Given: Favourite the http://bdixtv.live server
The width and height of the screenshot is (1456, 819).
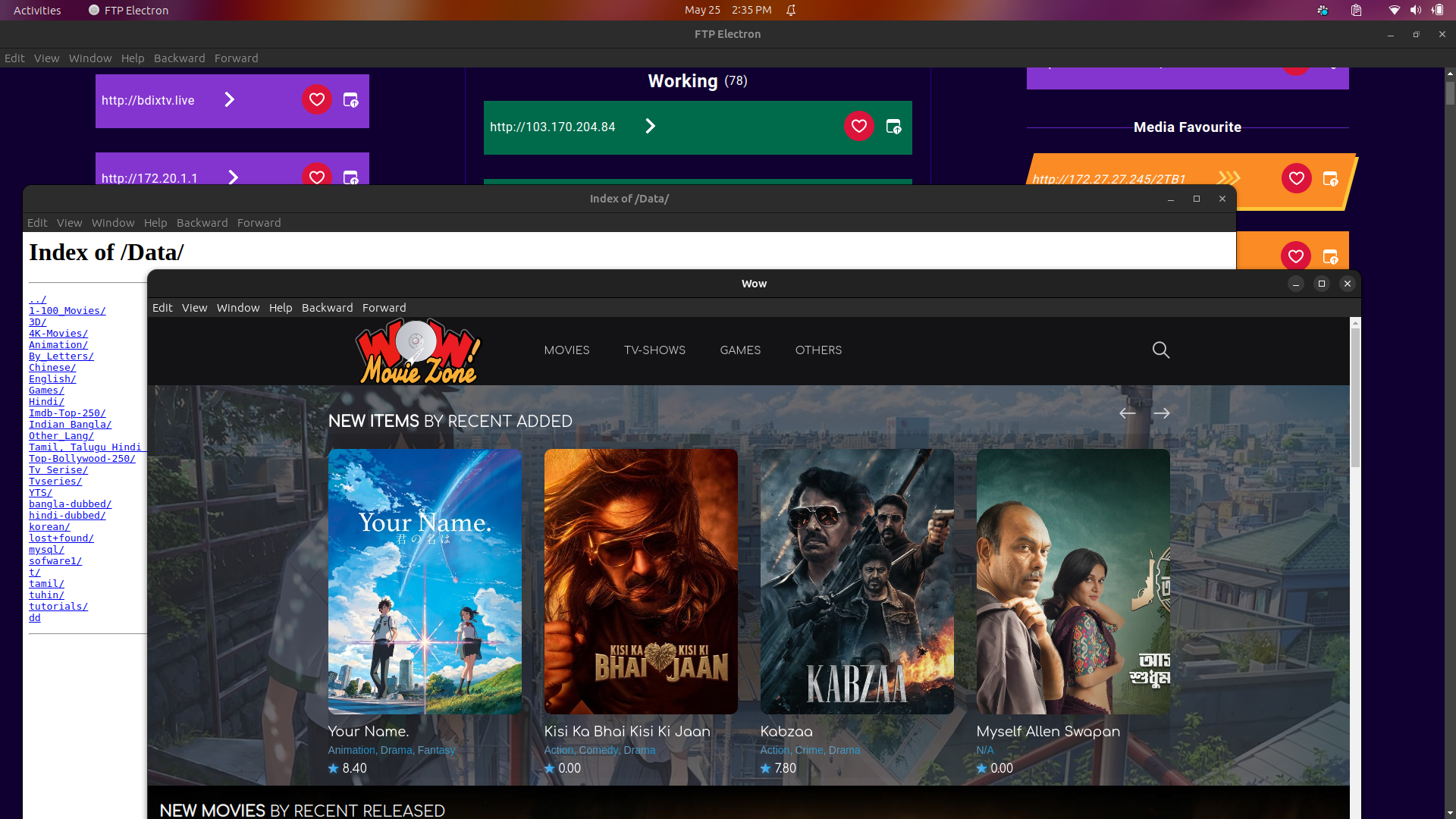Looking at the screenshot, I should tap(316, 99).
